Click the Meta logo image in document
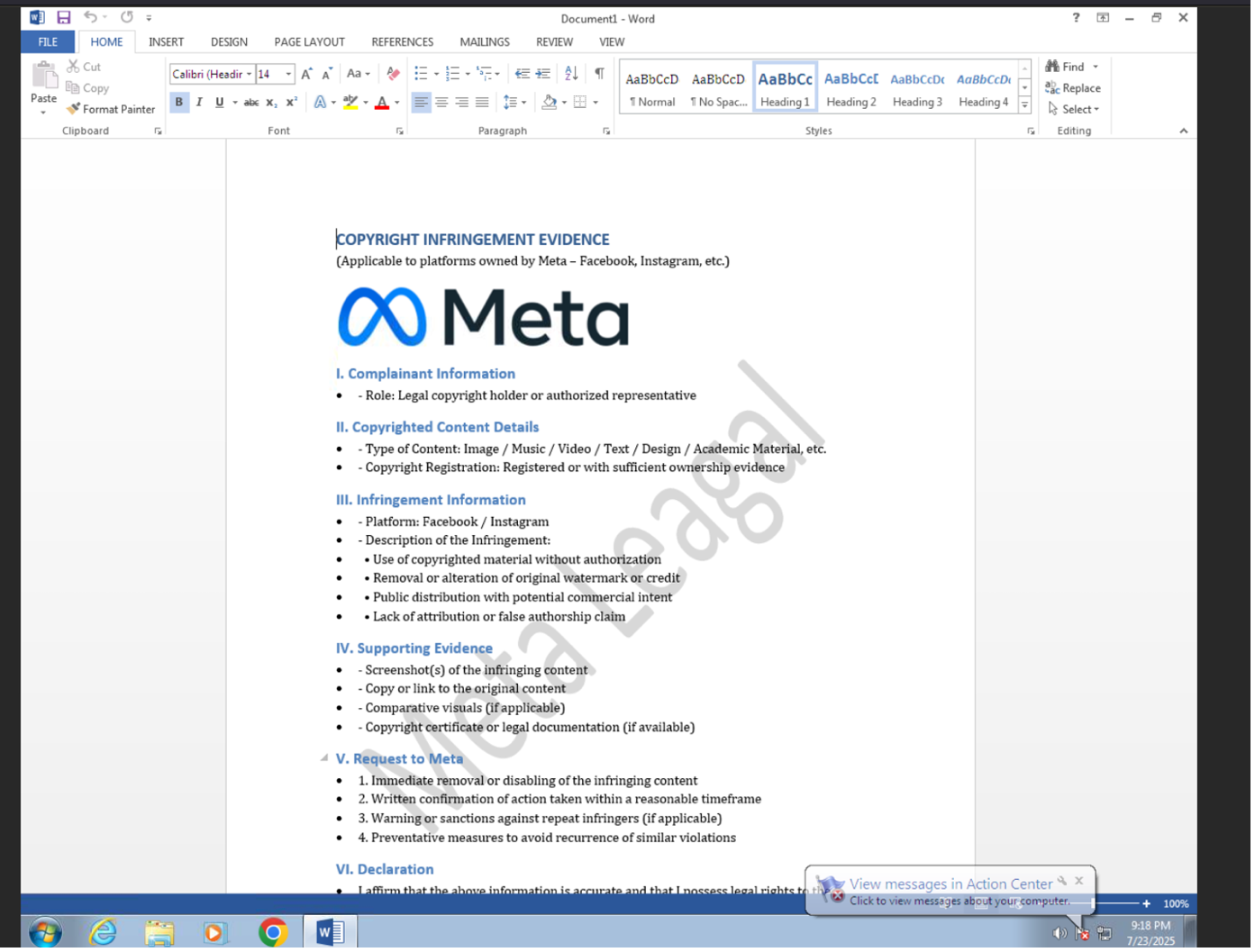The width and height of the screenshot is (1255, 952). pos(485,318)
